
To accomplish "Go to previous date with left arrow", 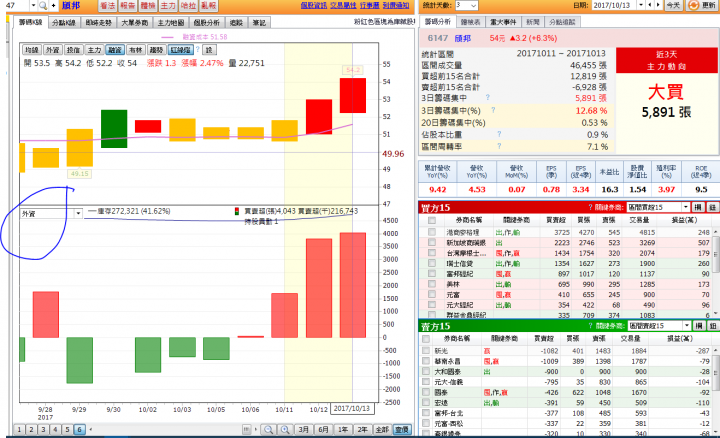I will coord(649,5).
